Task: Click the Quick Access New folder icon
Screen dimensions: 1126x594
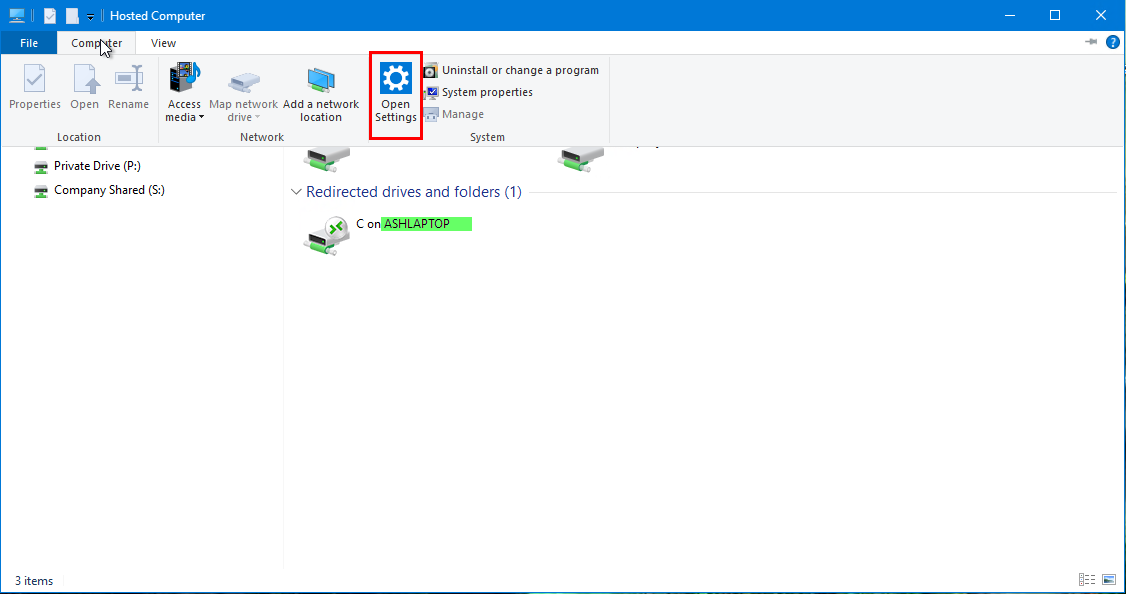Action: coord(72,16)
